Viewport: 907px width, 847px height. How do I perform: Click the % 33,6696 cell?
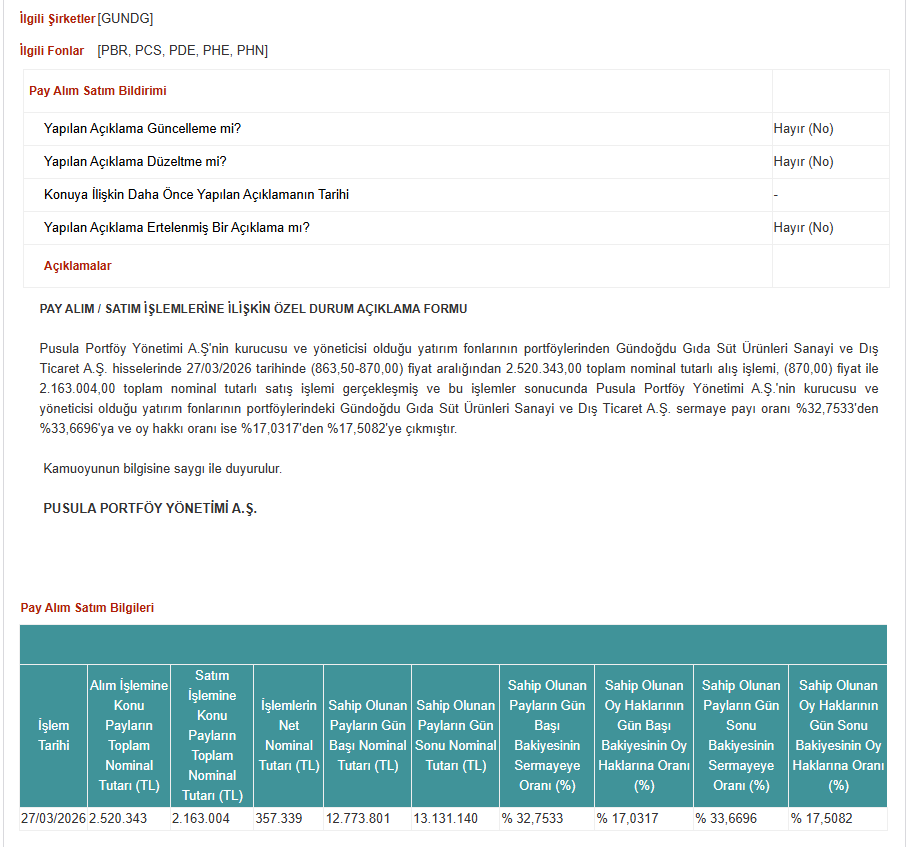pos(741,819)
